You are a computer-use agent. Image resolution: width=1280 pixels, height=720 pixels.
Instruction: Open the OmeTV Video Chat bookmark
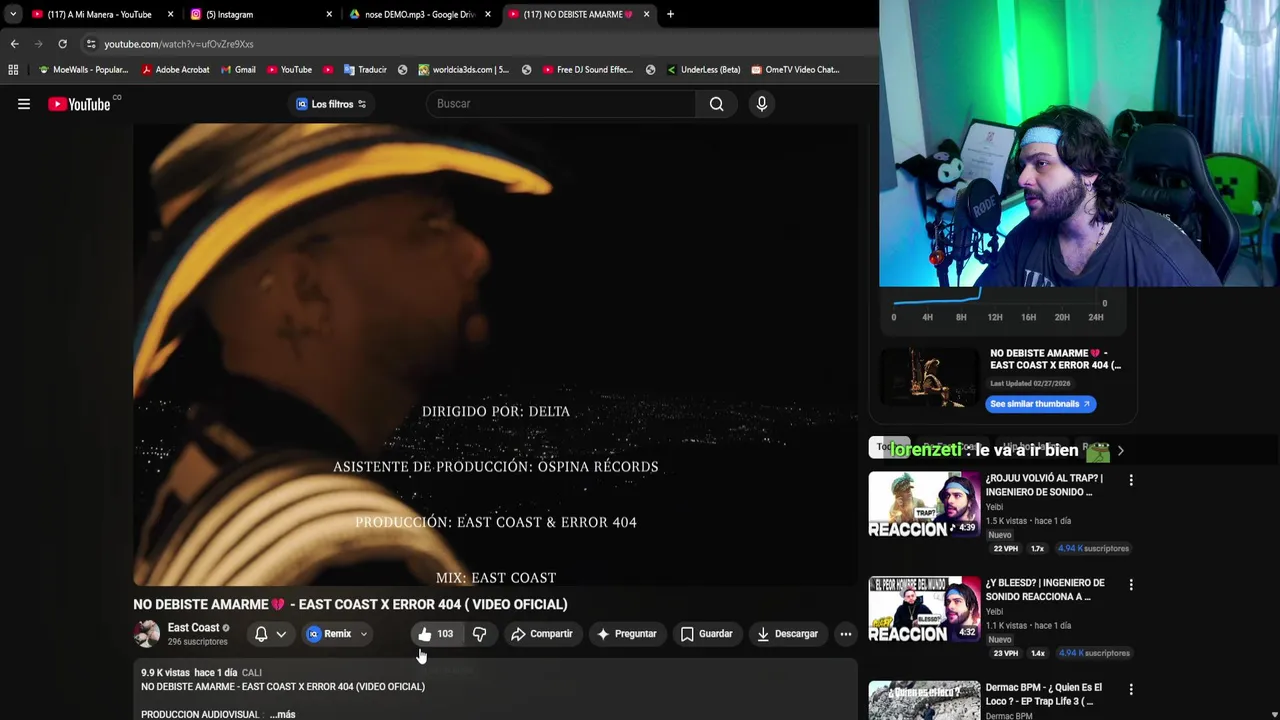click(796, 70)
